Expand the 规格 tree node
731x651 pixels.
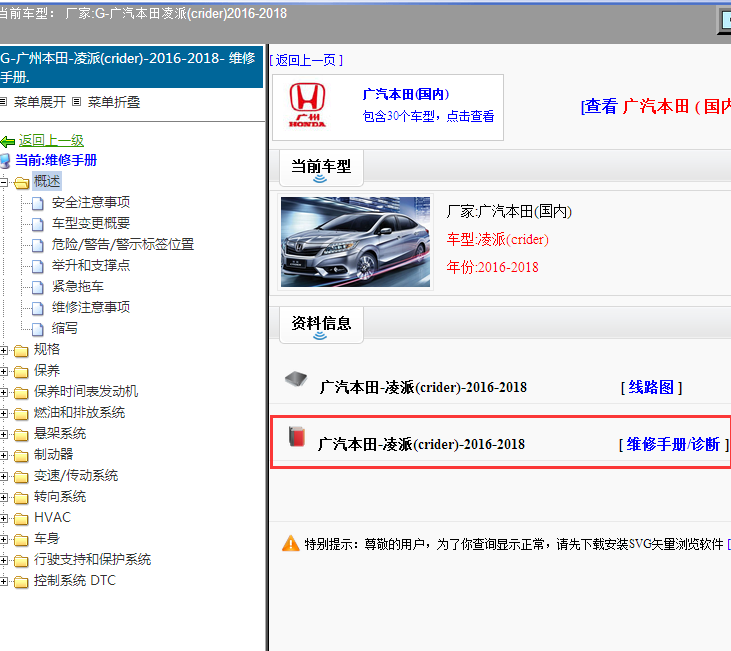(x=3, y=350)
